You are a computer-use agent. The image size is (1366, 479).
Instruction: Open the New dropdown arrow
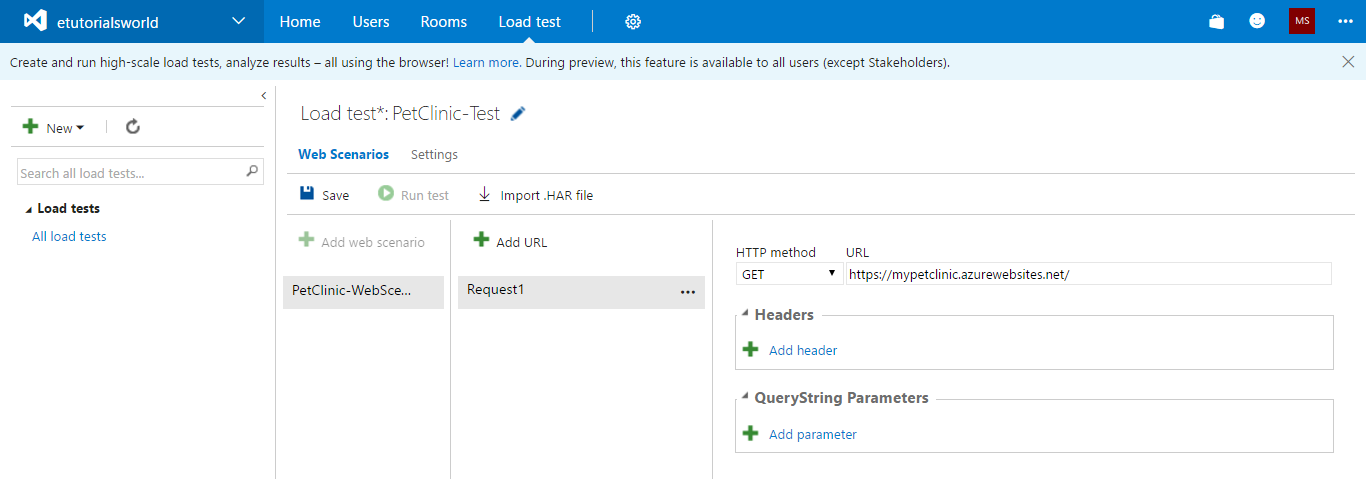coord(80,127)
